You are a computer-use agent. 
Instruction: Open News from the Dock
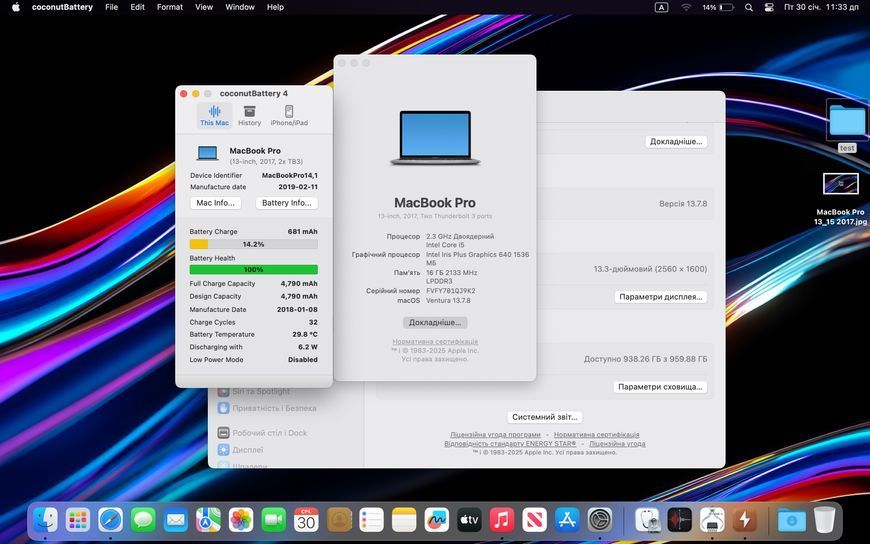tap(534, 520)
